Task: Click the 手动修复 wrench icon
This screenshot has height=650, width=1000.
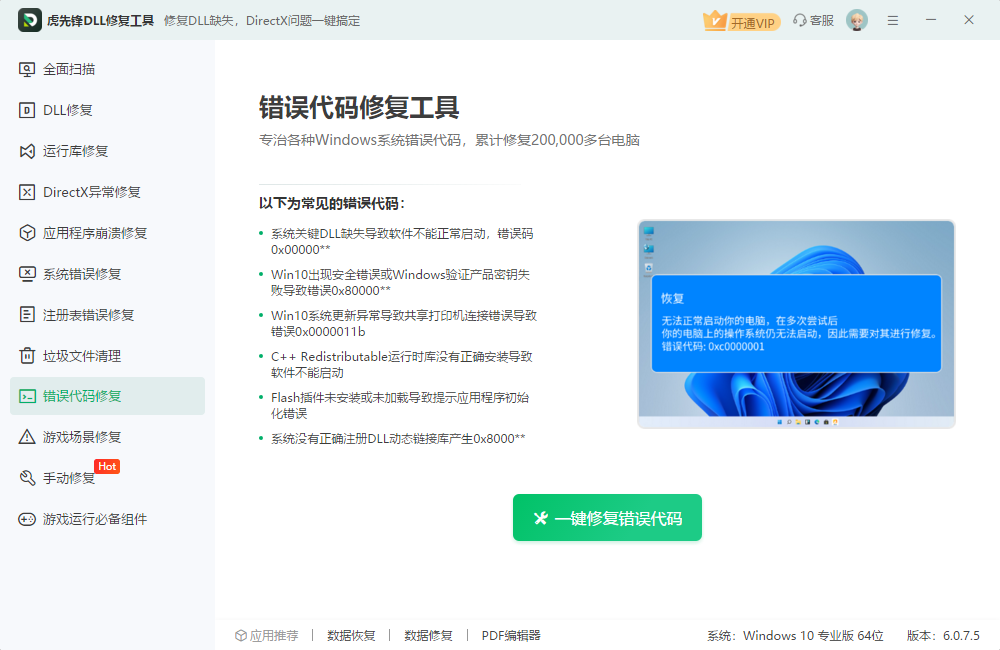Action: pos(27,478)
